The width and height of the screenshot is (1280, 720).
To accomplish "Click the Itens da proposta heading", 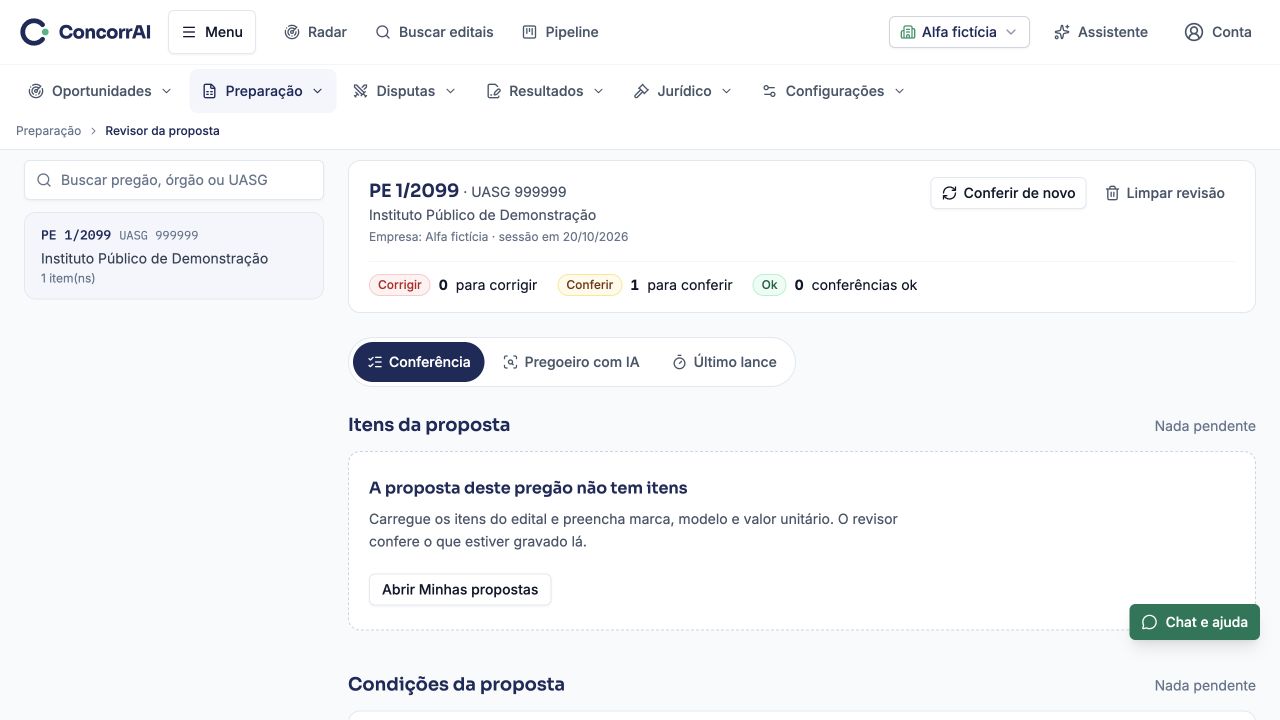I will [429, 425].
